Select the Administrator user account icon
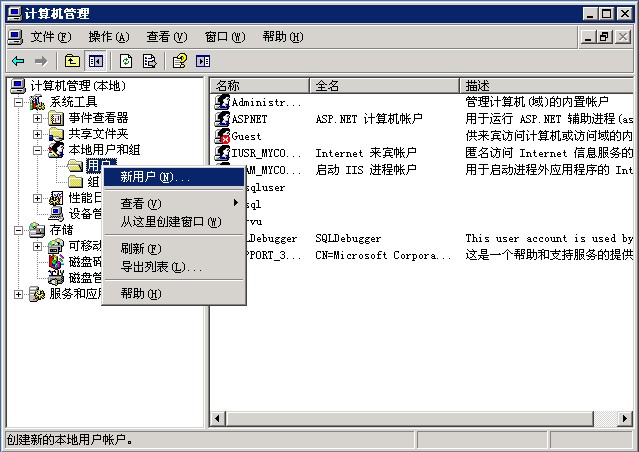The height and width of the screenshot is (452, 639). tap(223, 102)
